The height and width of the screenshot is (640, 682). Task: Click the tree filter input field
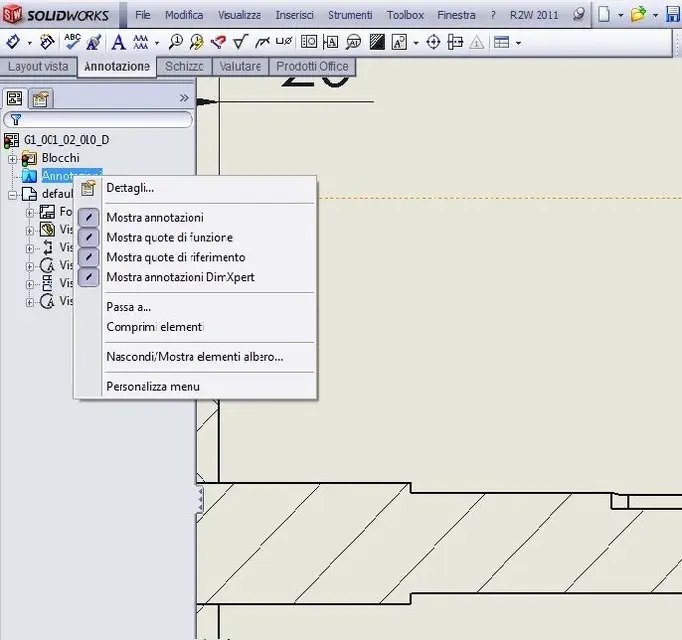97,119
